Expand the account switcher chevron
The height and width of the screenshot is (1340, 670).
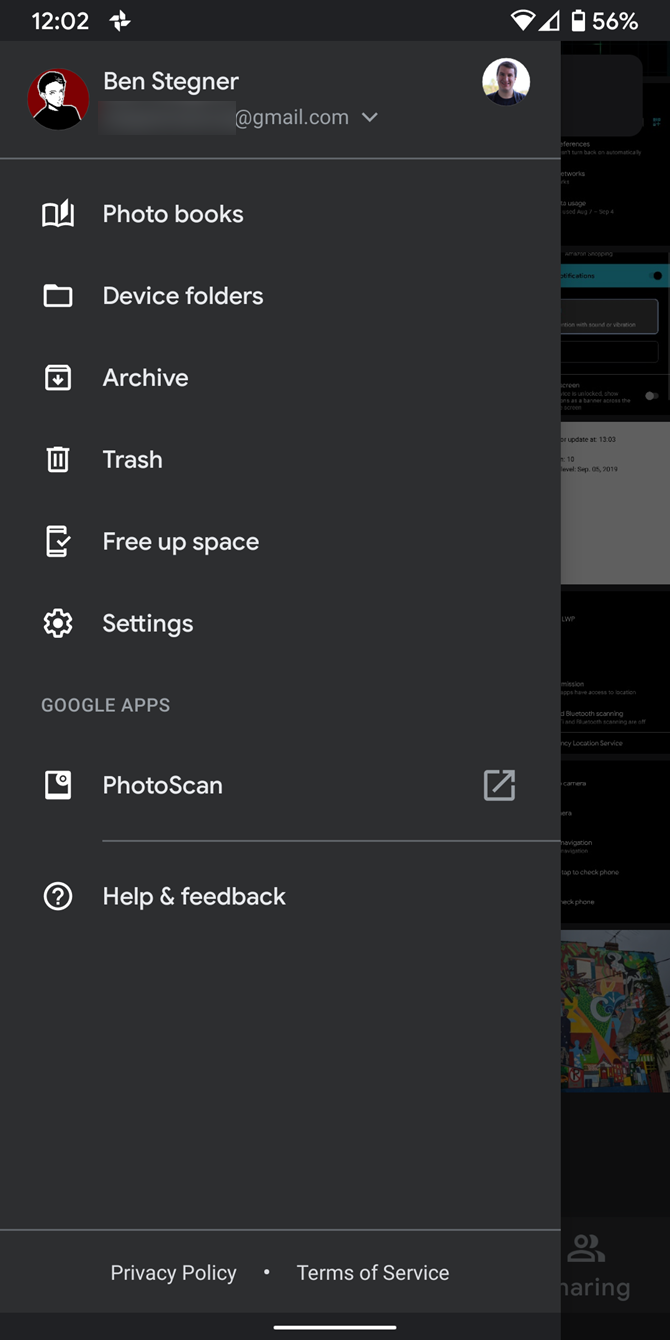point(369,117)
